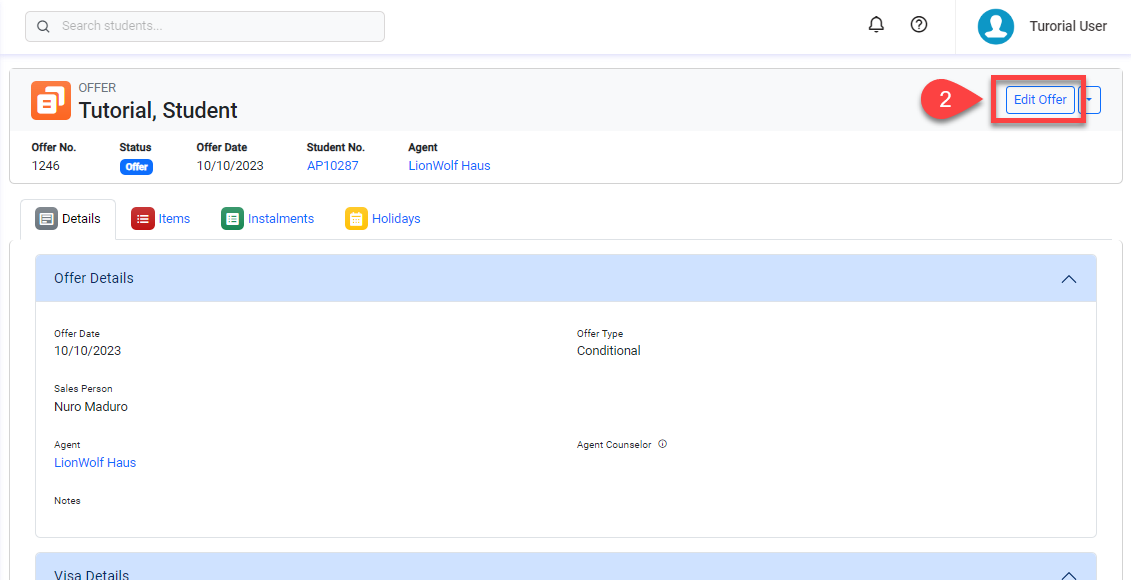Viewport: 1131px width, 580px height.
Task: Click the user profile avatar
Action: (x=995, y=26)
